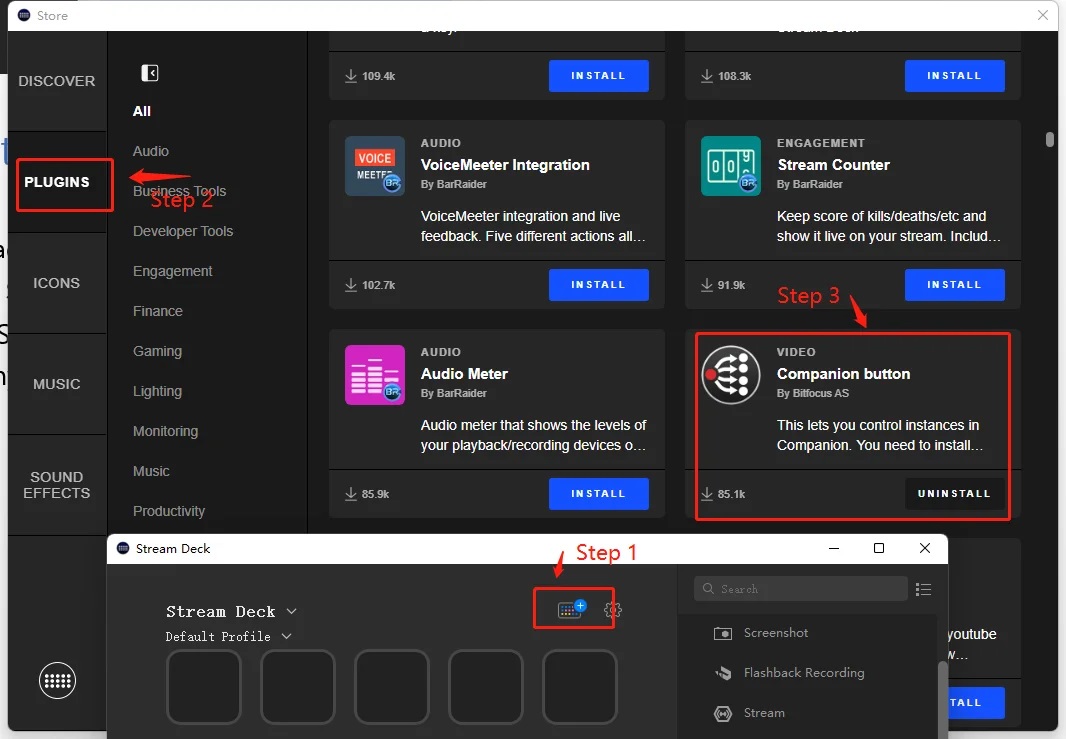Click the Stream Deck title bar app icon

tap(123, 549)
